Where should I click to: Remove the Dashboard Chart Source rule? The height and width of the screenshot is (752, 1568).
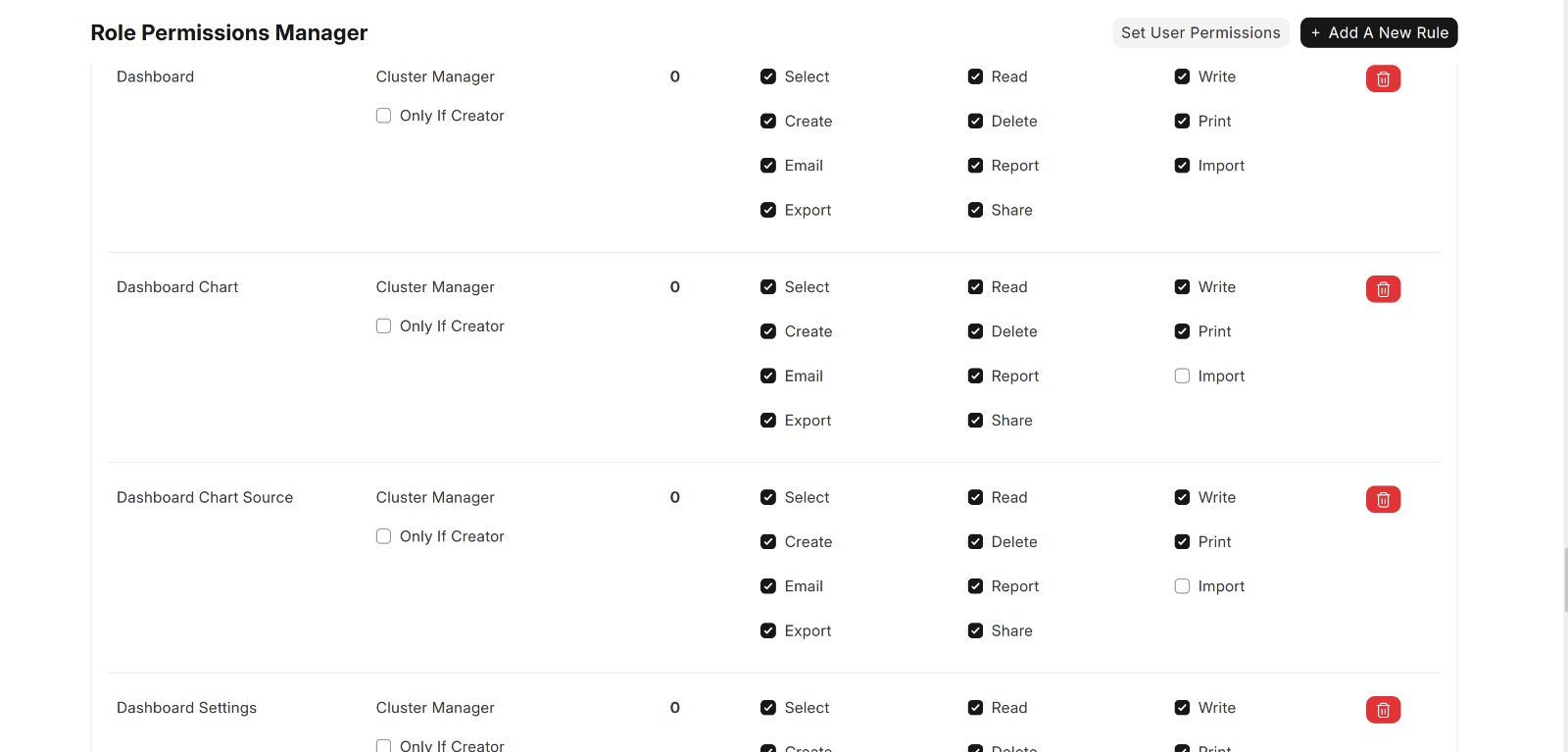[1383, 500]
